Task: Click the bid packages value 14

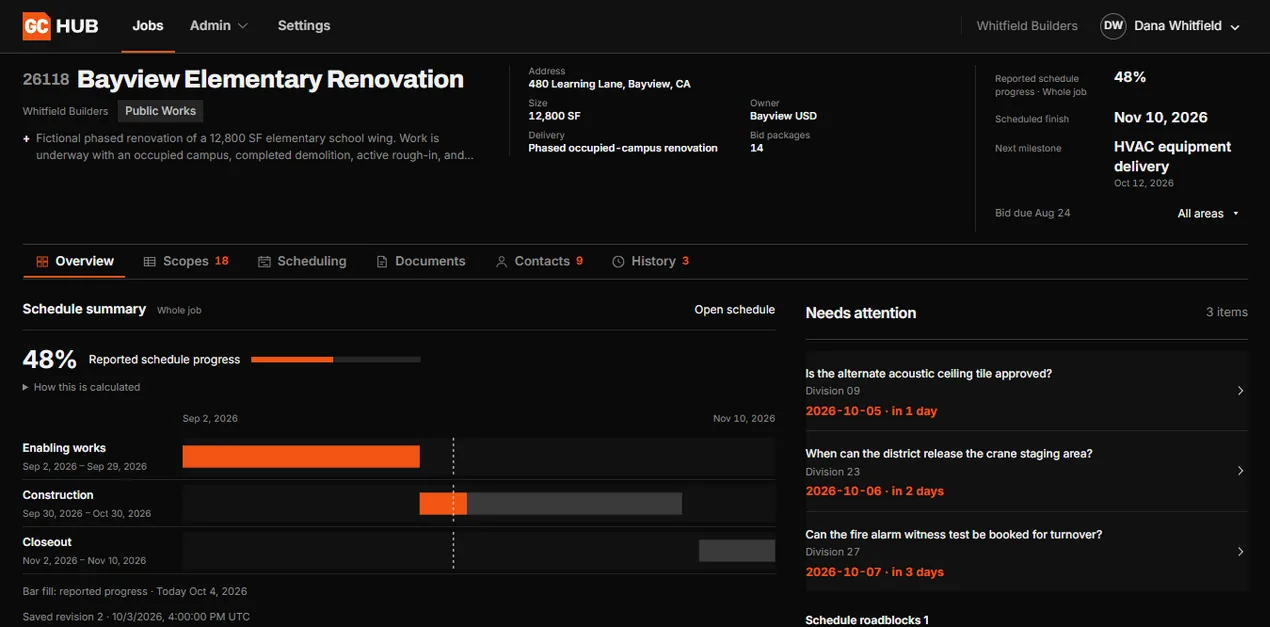Action: pos(757,148)
